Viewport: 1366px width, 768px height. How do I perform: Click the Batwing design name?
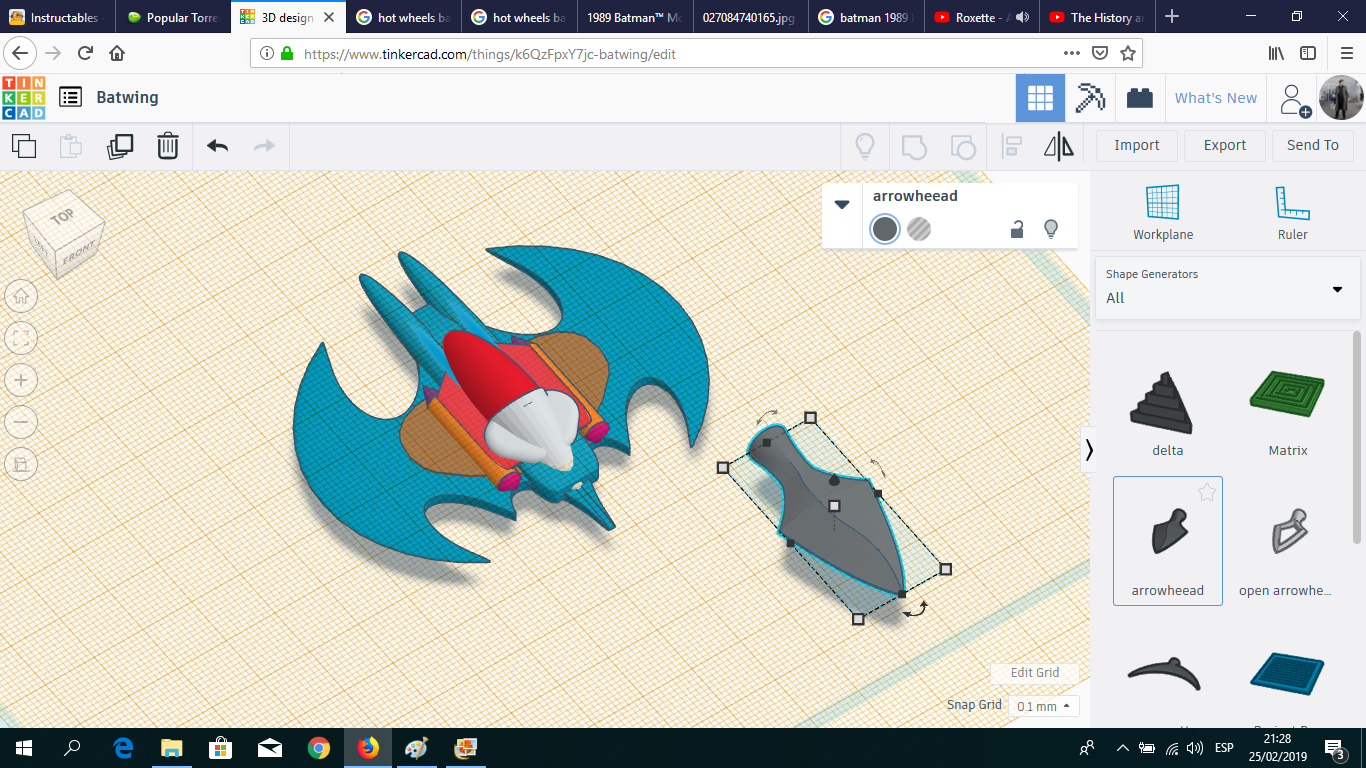click(127, 97)
